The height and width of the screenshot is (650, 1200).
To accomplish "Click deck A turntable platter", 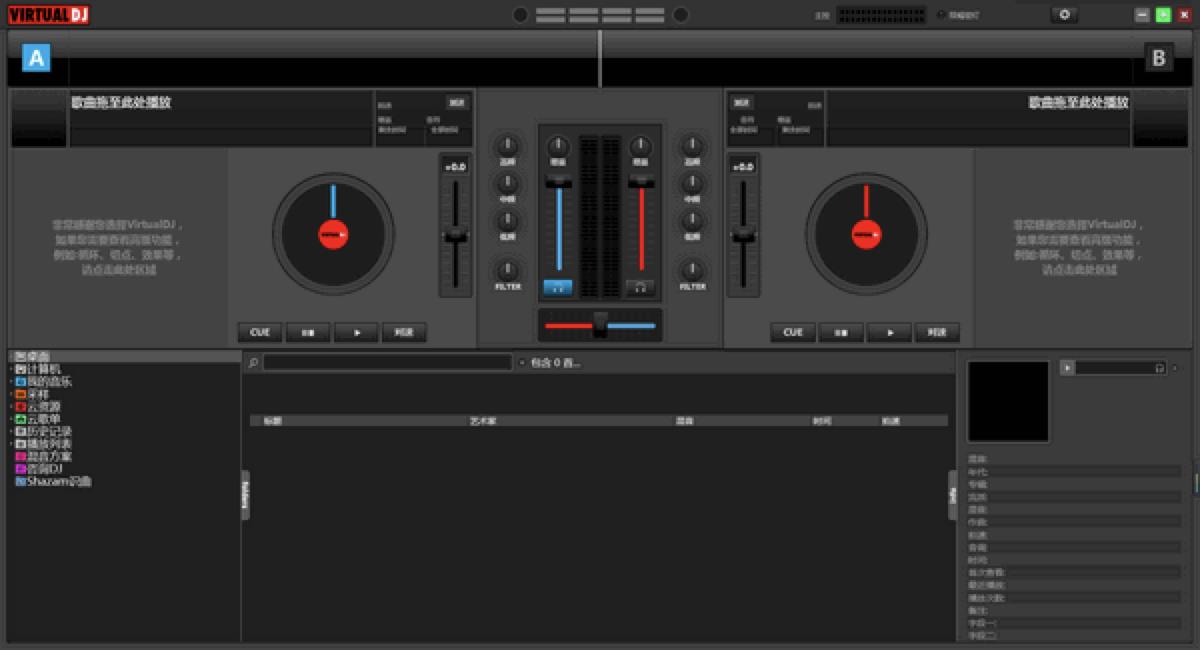I will [x=333, y=234].
